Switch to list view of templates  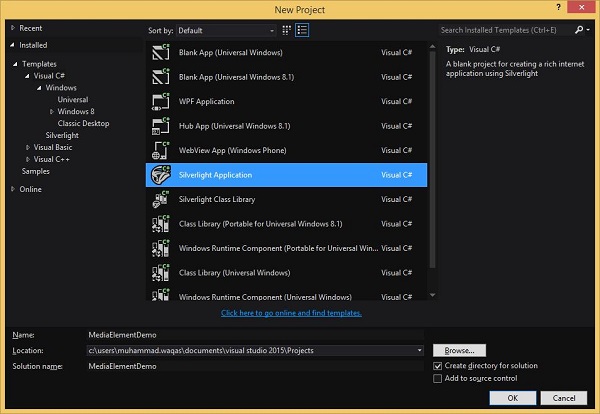pos(302,30)
